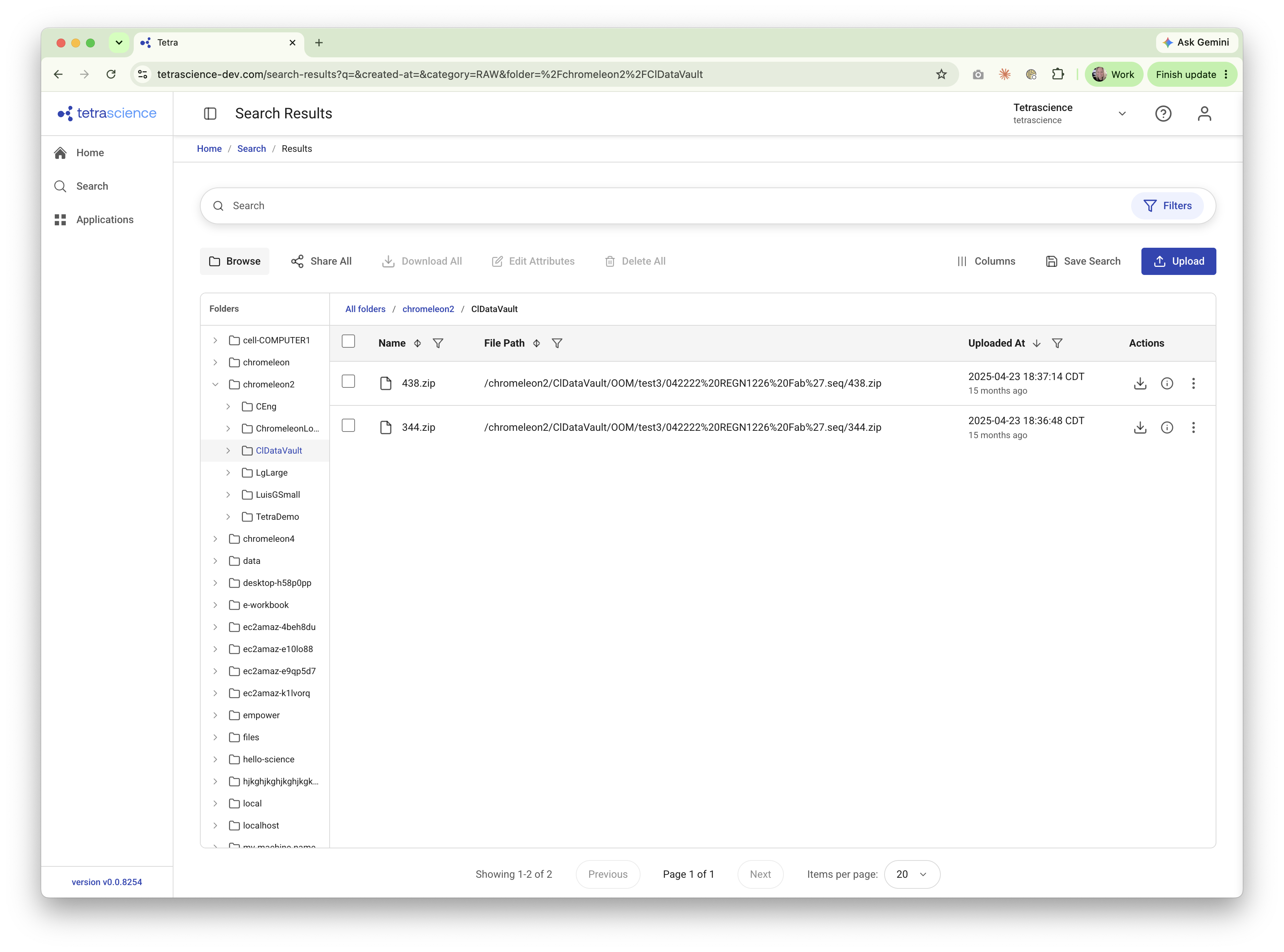Filter the Name column
The height and width of the screenshot is (952, 1284).
tap(438, 343)
